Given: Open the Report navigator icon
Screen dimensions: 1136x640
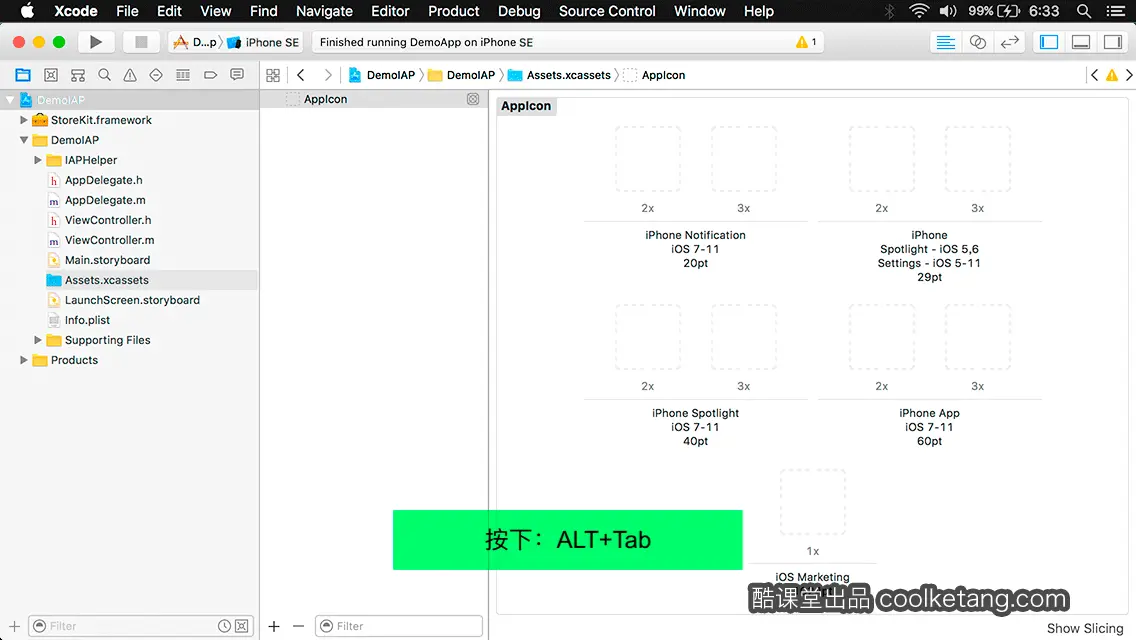Looking at the screenshot, I should [x=237, y=75].
